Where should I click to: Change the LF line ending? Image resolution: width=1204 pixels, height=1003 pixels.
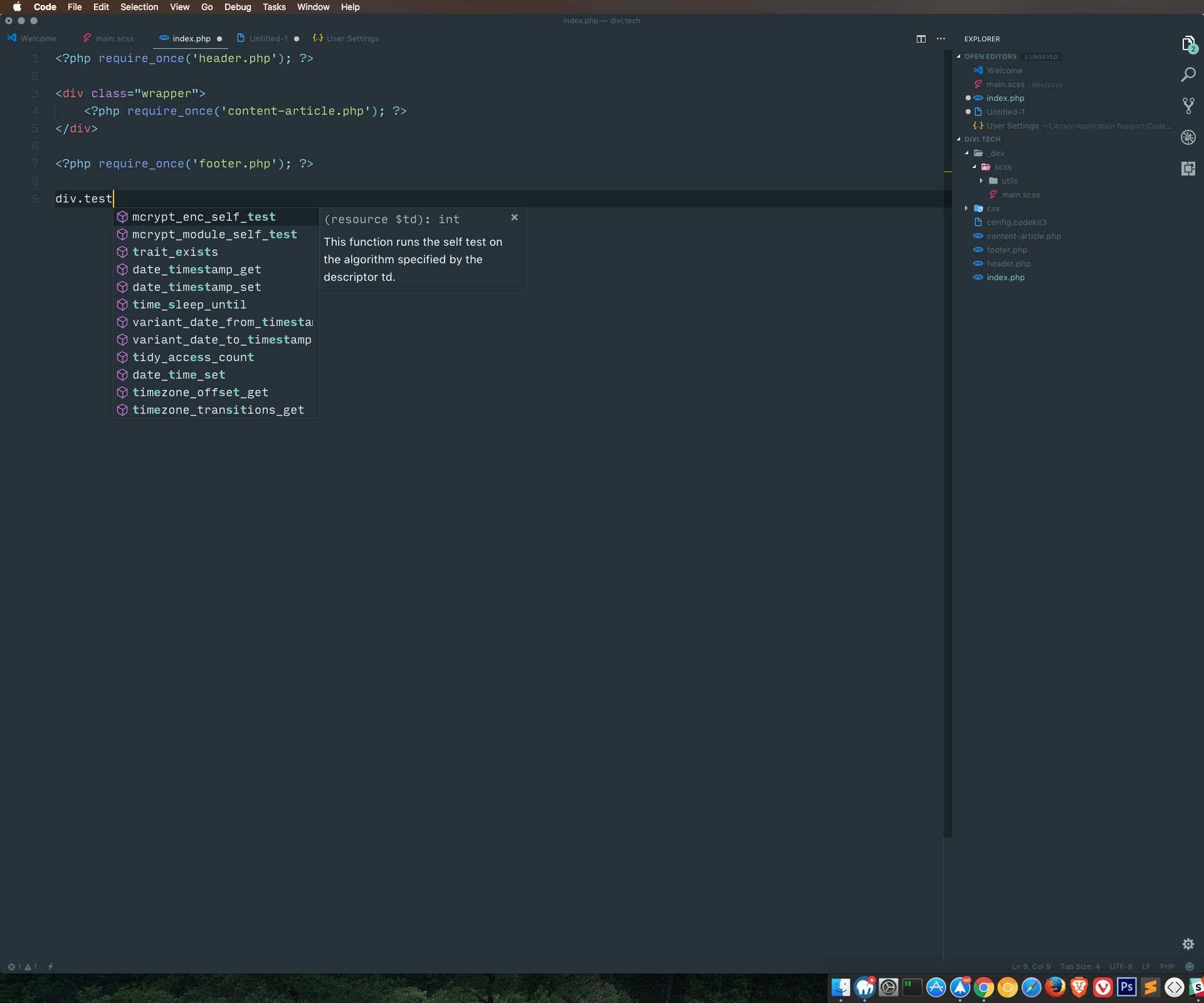pyautogui.click(x=1146, y=967)
